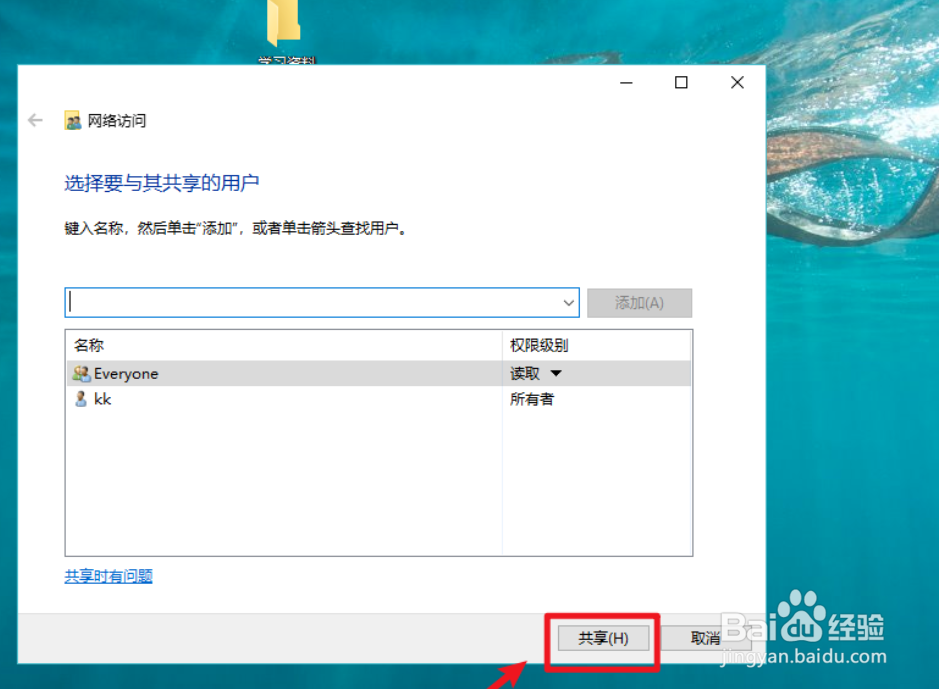Image resolution: width=939 pixels, height=689 pixels.
Task: Click inside the empty user name field
Action: [300, 302]
